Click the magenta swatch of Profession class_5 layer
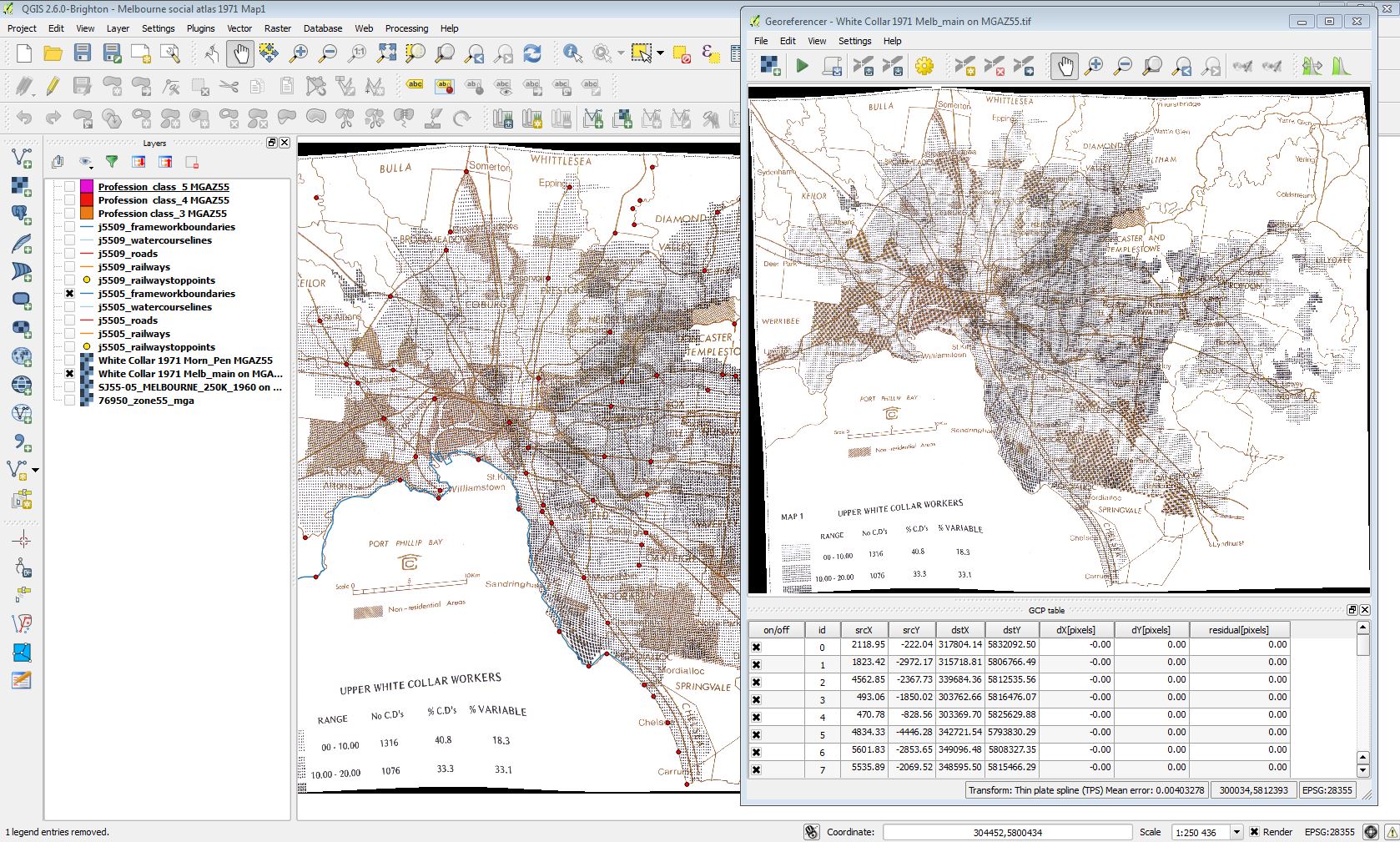This screenshot has height=842, width=1400. pos(87,187)
